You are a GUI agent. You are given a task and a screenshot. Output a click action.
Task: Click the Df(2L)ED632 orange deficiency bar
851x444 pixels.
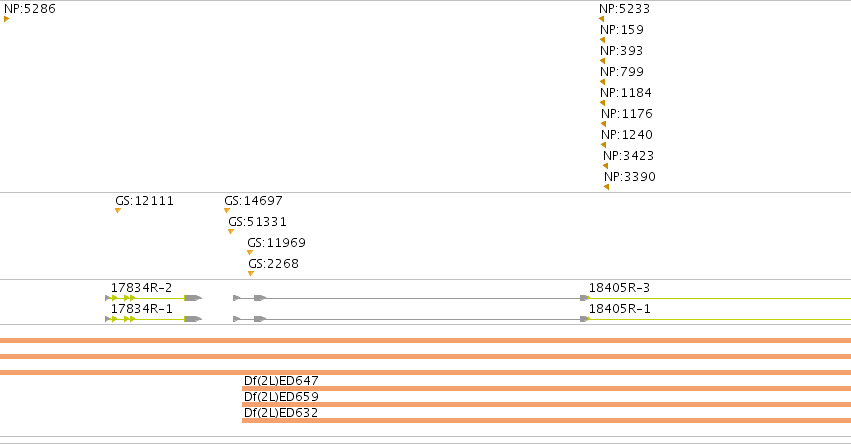(547, 420)
